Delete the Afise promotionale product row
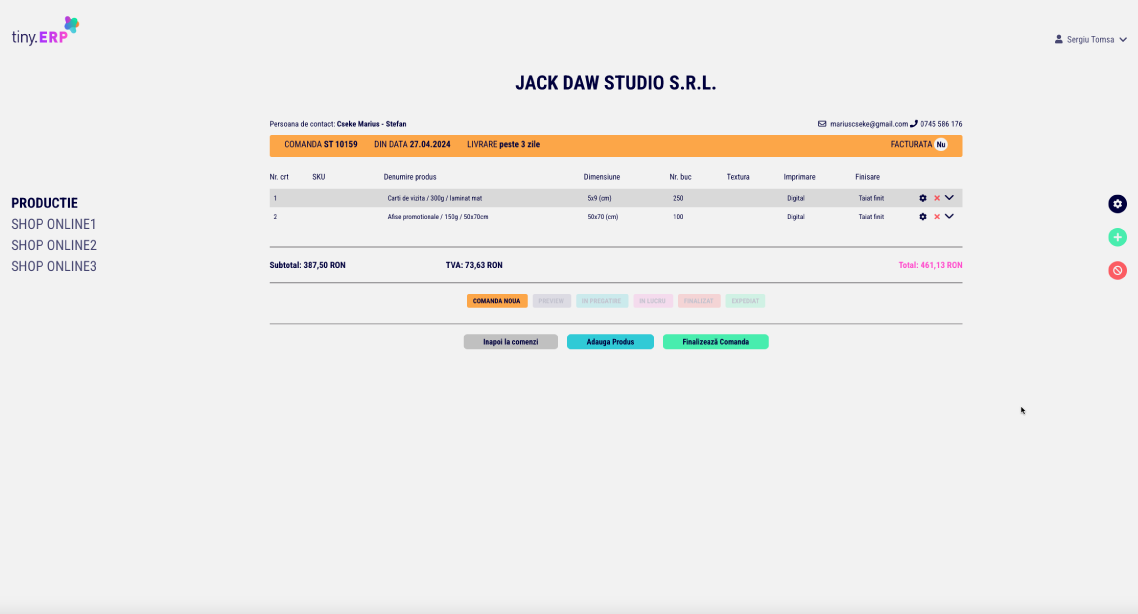This screenshot has width=1138, height=614. pyautogui.click(x=937, y=217)
